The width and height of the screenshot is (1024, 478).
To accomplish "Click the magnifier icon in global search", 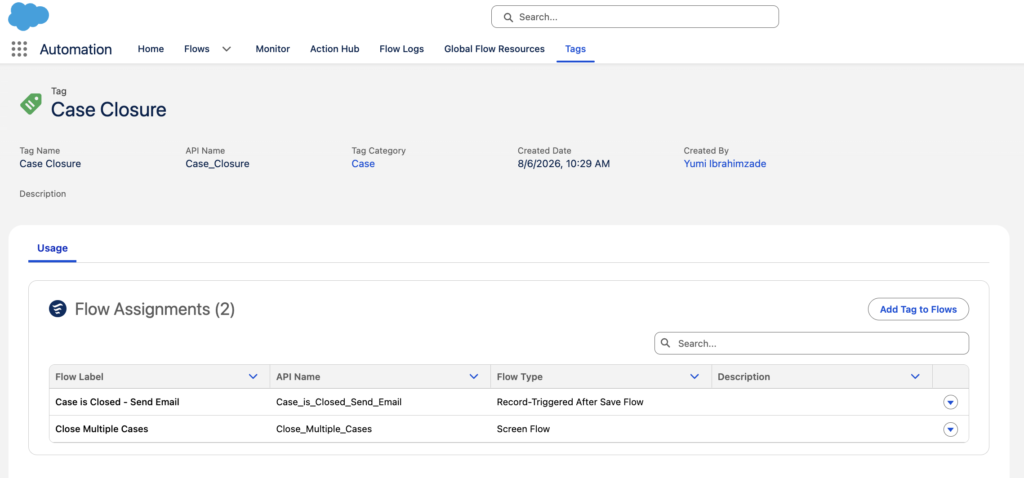I will (x=508, y=17).
